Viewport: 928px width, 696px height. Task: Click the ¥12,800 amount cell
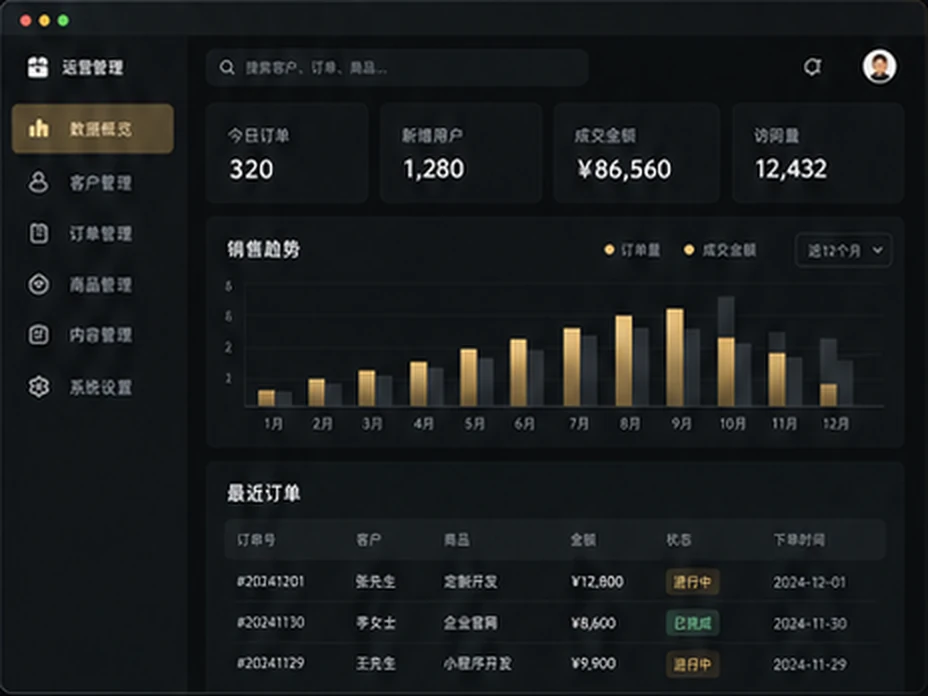pyautogui.click(x=597, y=582)
